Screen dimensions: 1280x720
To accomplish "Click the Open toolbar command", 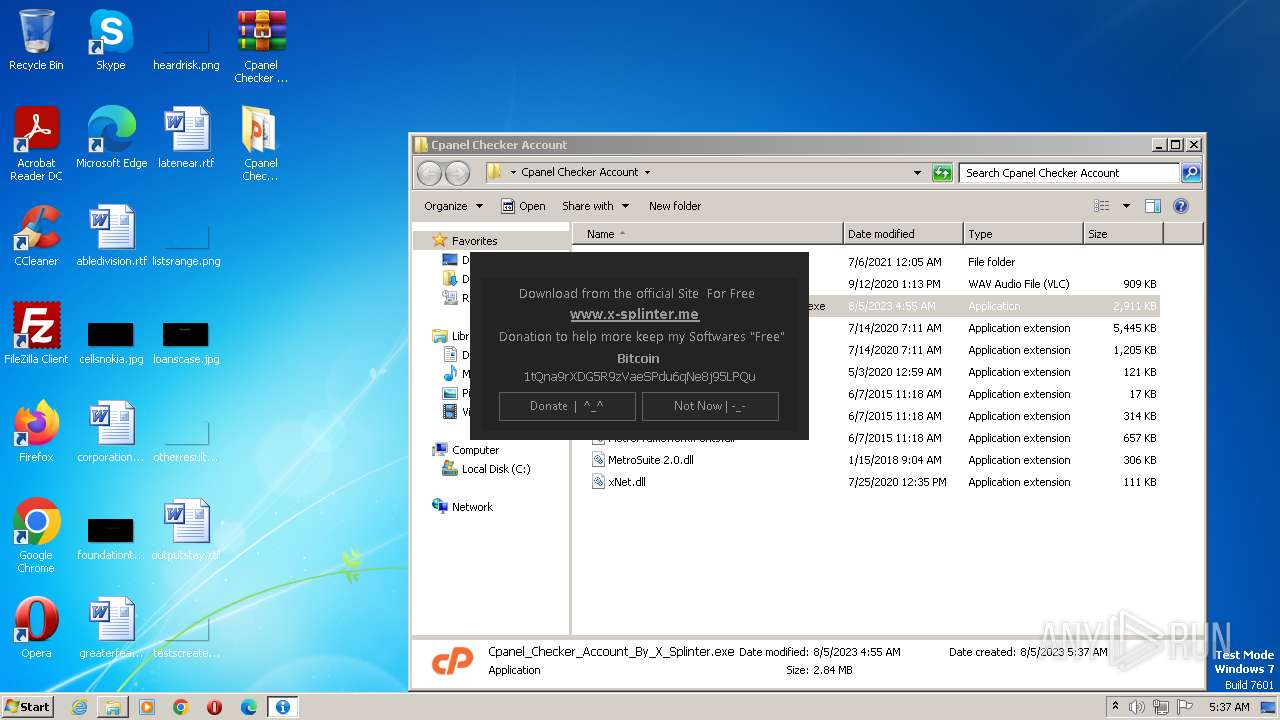I will click(523, 206).
